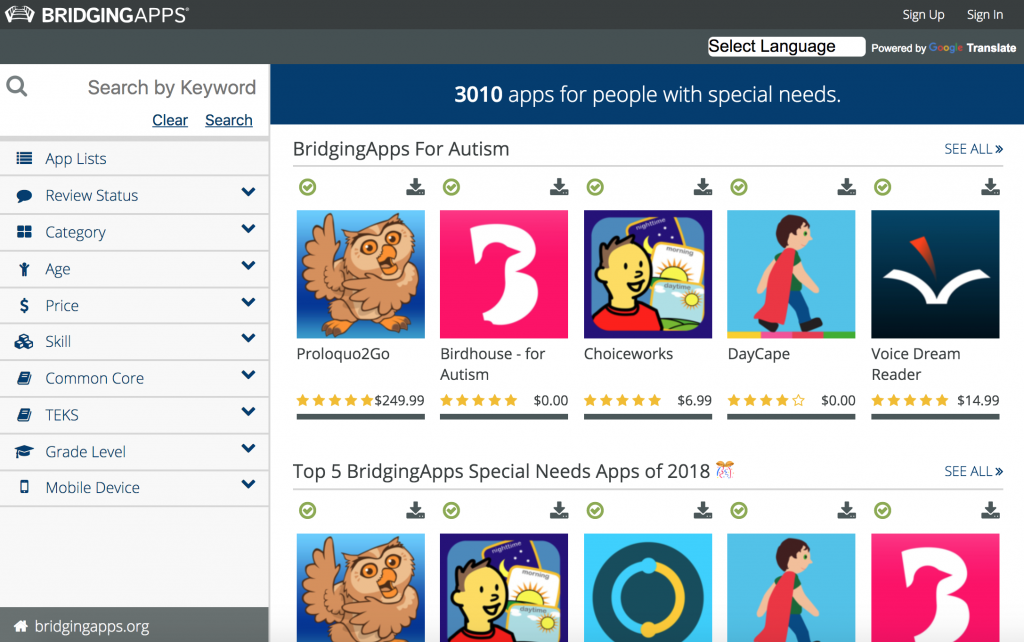Open the Sign In menu item
The height and width of the screenshot is (642, 1024).
point(984,14)
